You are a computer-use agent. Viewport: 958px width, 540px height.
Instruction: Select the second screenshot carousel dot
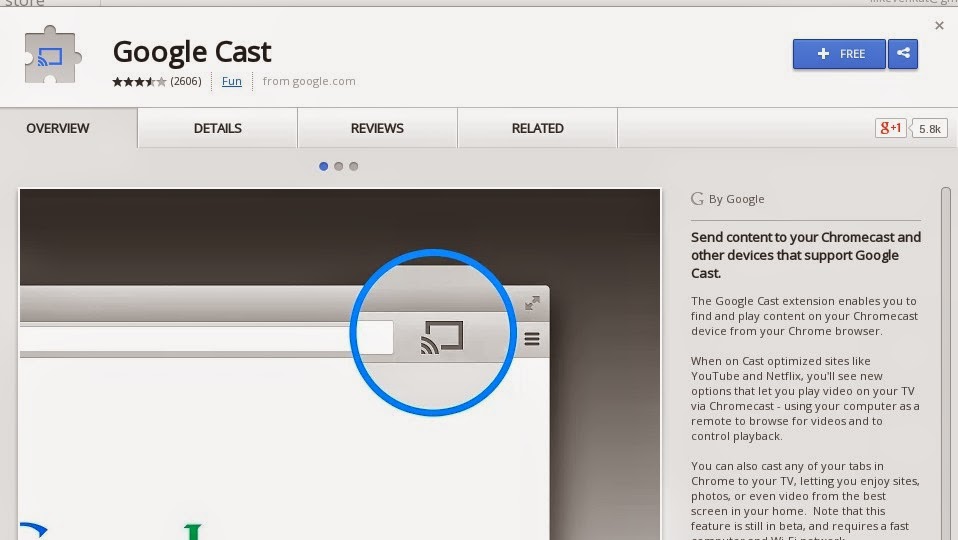(x=338, y=166)
